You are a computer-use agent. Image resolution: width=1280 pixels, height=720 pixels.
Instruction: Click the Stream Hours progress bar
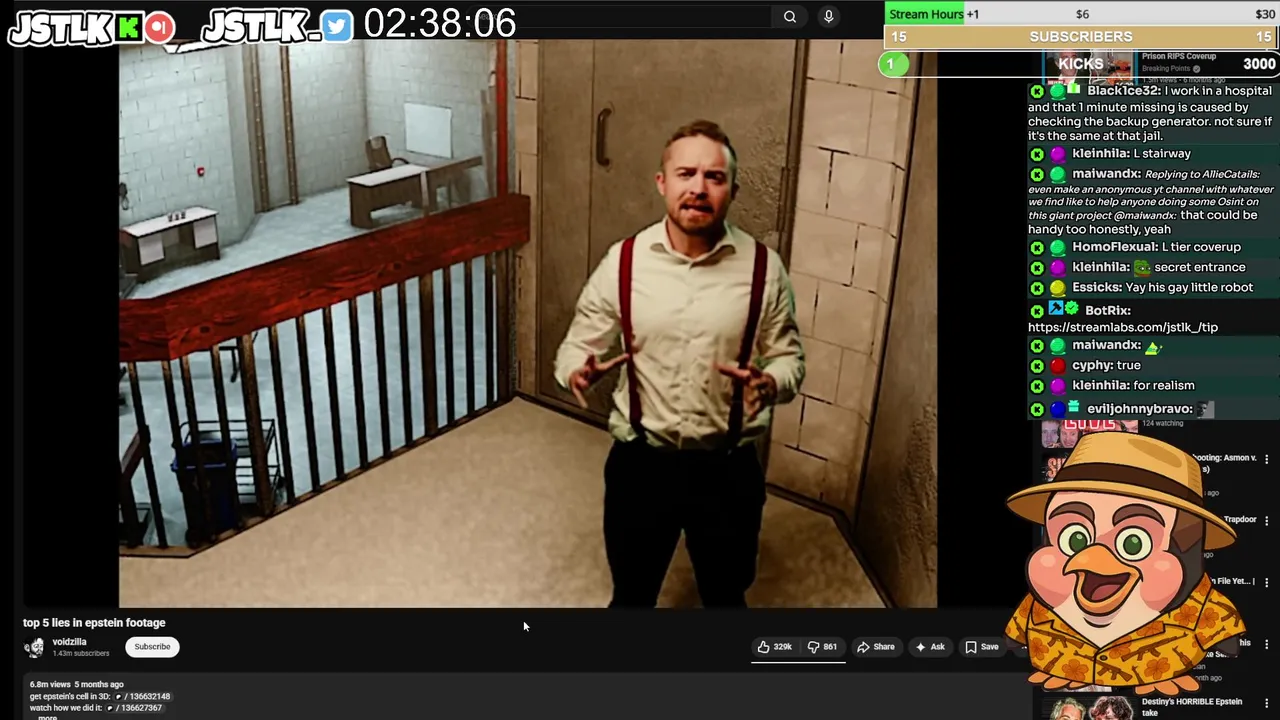(1081, 14)
